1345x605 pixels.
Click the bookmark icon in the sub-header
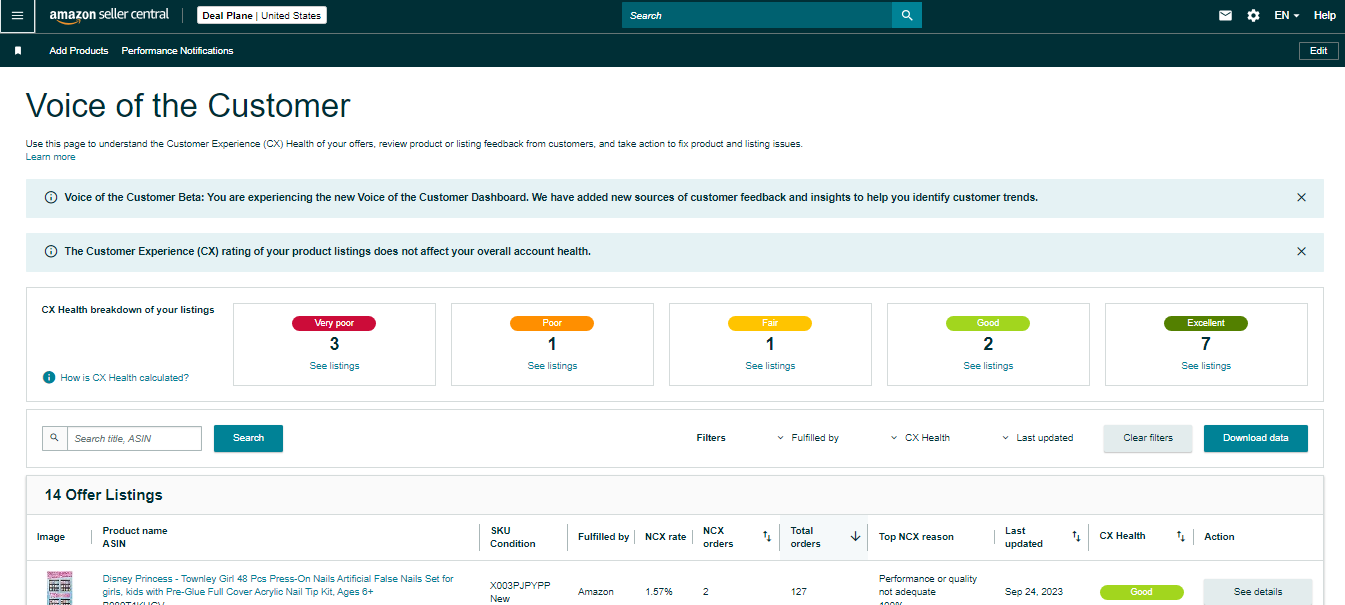pos(18,50)
